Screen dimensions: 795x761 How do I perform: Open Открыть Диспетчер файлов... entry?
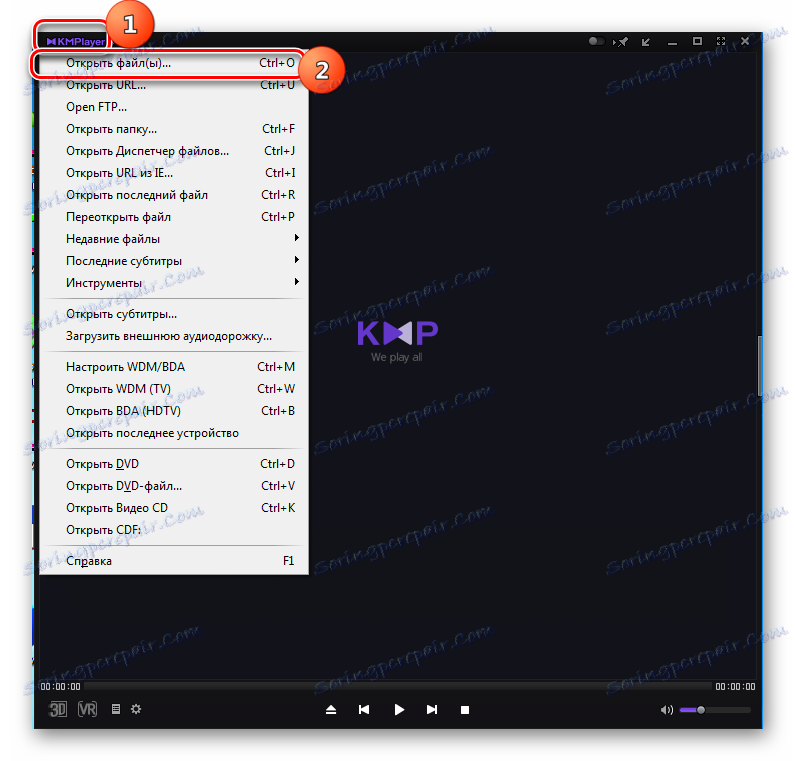tap(174, 151)
